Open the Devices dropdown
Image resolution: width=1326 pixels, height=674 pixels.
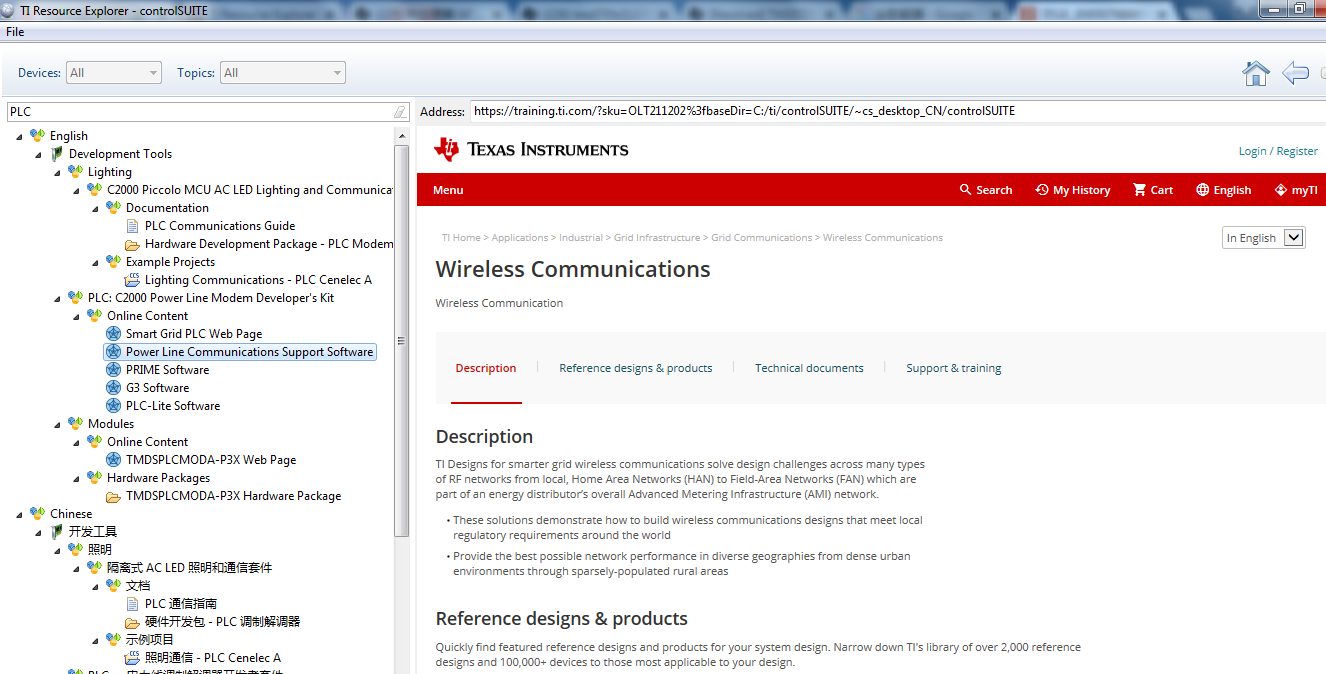coord(113,73)
